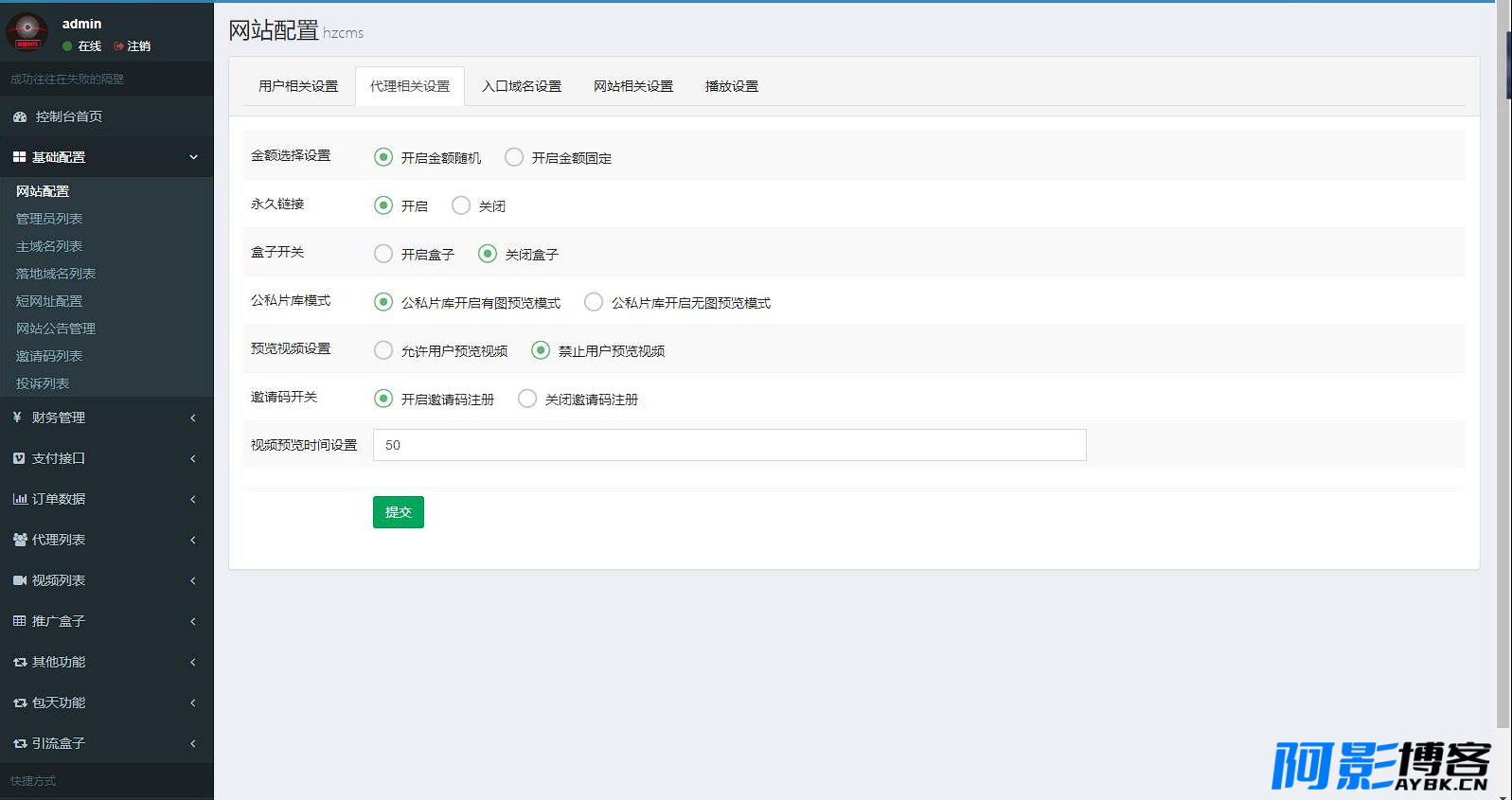Click the 视频预览时间设置 input field
The height and width of the screenshot is (800, 1512).
(729, 445)
